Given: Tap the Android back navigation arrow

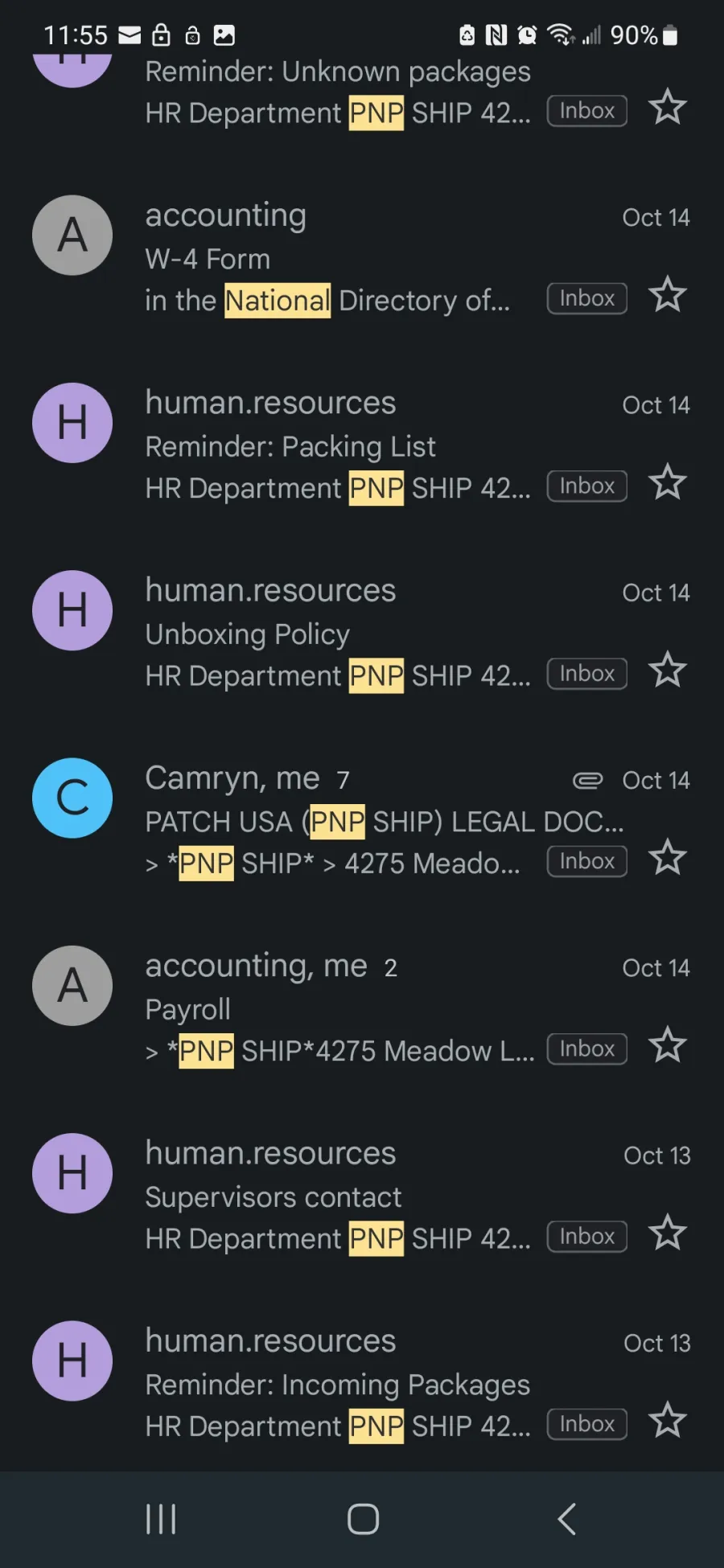Looking at the screenshot, I should point(566,1519).
